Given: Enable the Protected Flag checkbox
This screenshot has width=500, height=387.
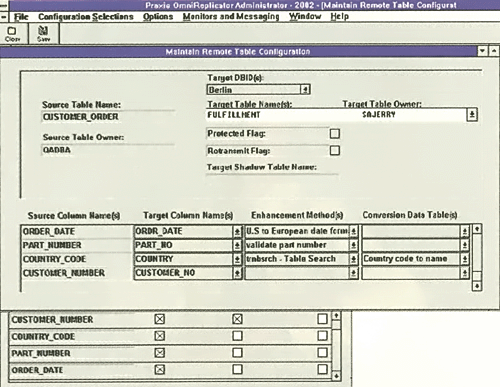Looking at the screenshot, I should pos(335,134).
